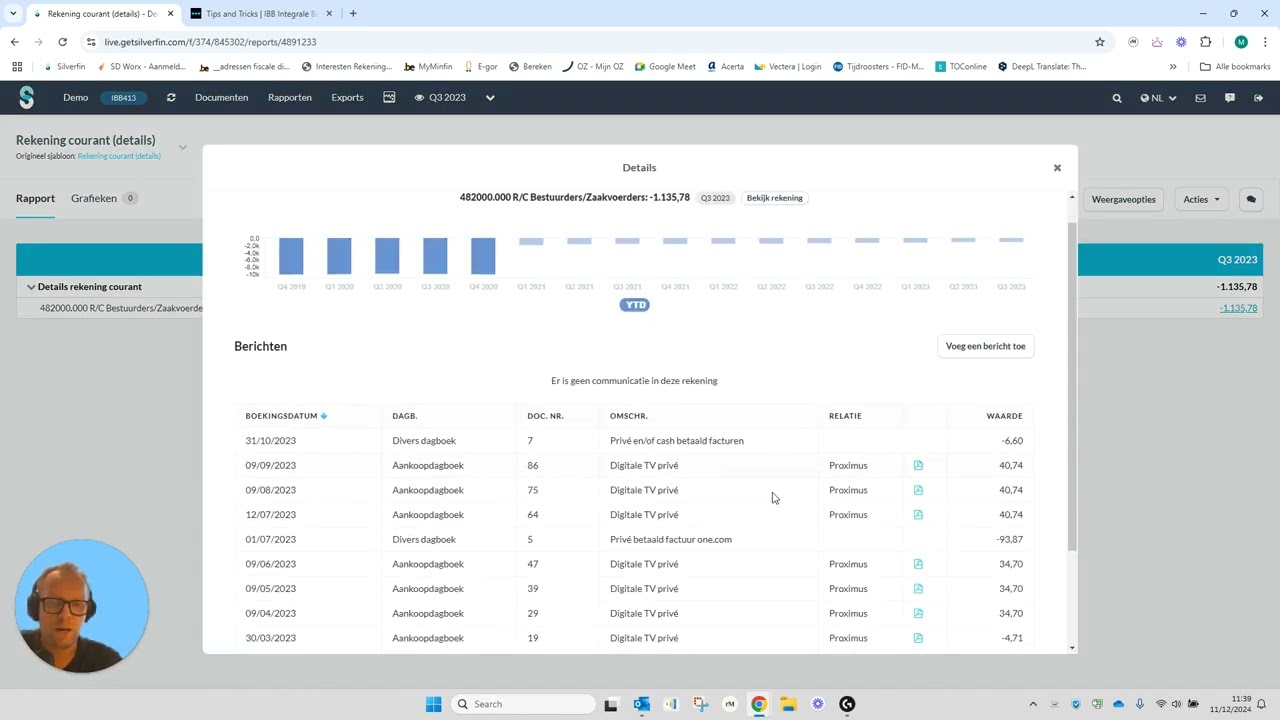Bookmark this page with the star icon

pyautogui.click(x=1100, y=42)
